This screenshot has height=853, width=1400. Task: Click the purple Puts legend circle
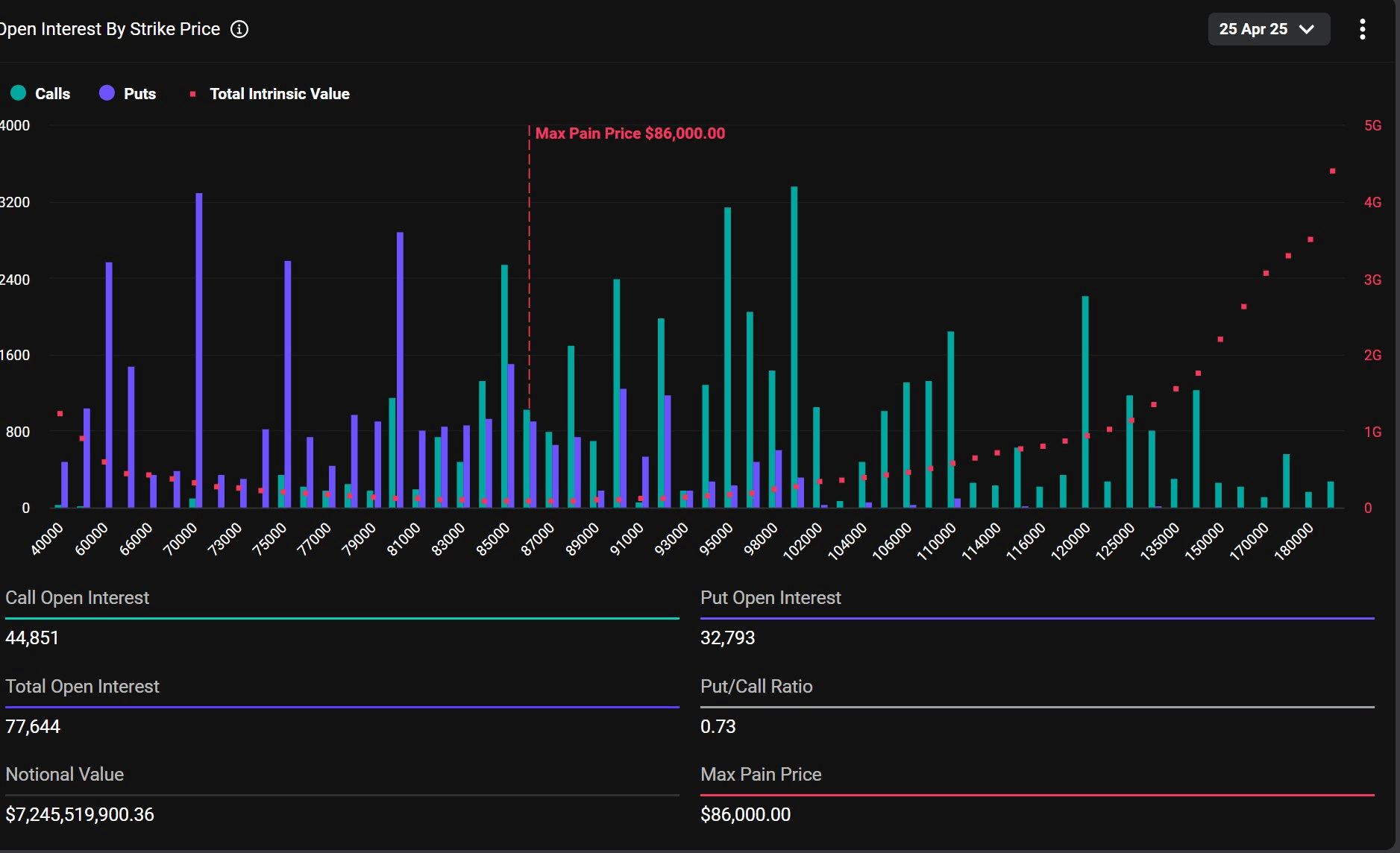click(x=107, y=93)
